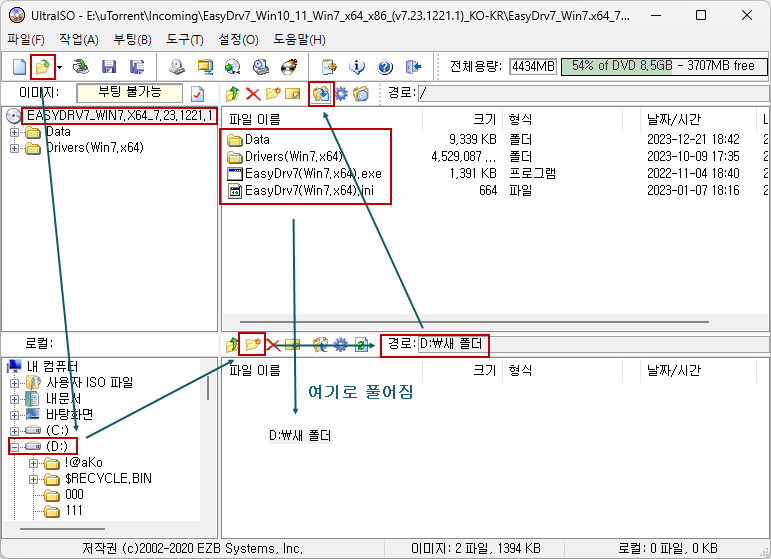Click the Help question mark icon
Image resolution: width=771 pixels, height=559 pixels.
pyautogui.click(x=385, y=66)
